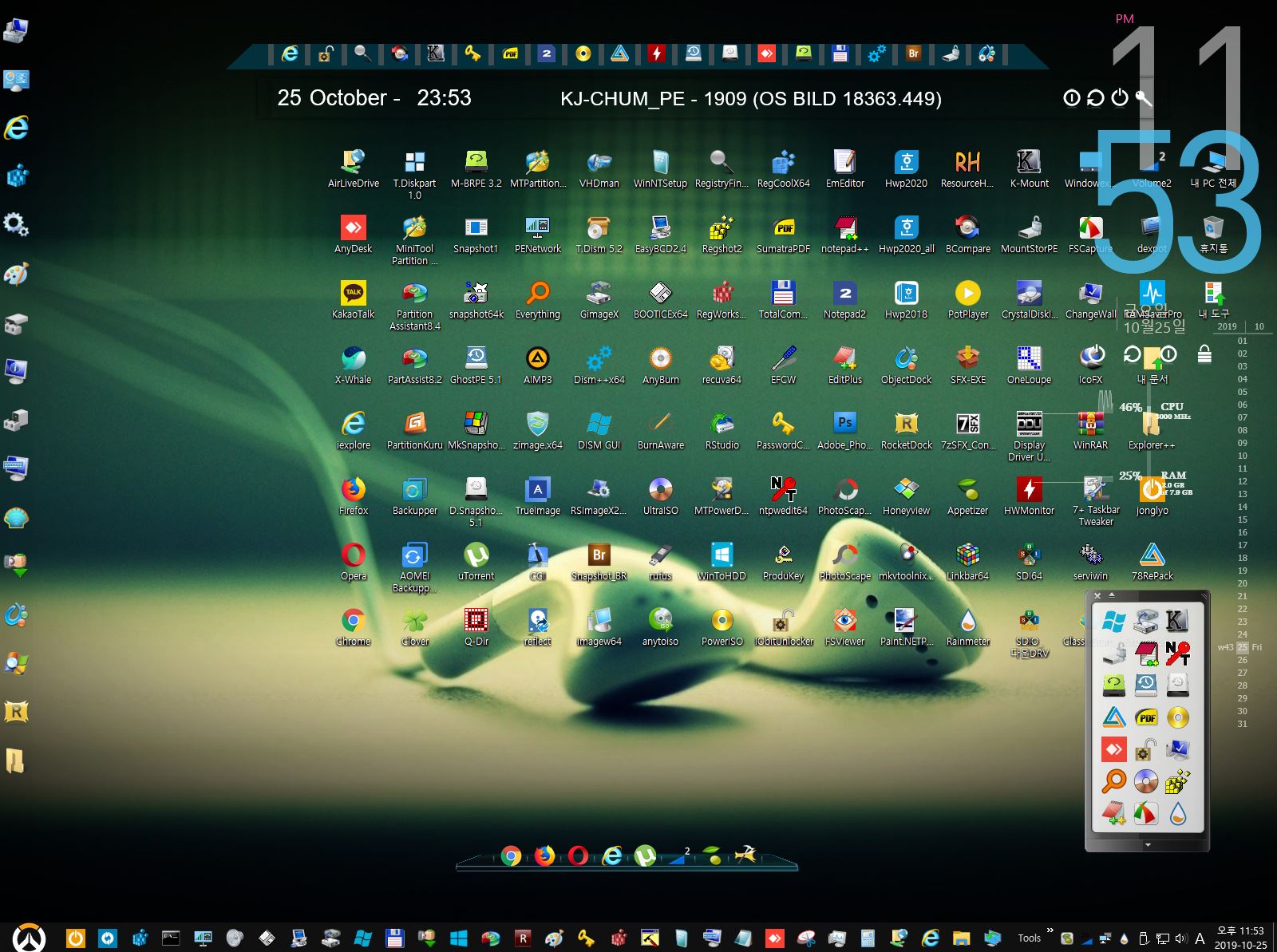Open Opera browser desktop shortcut

coord(354,561)
